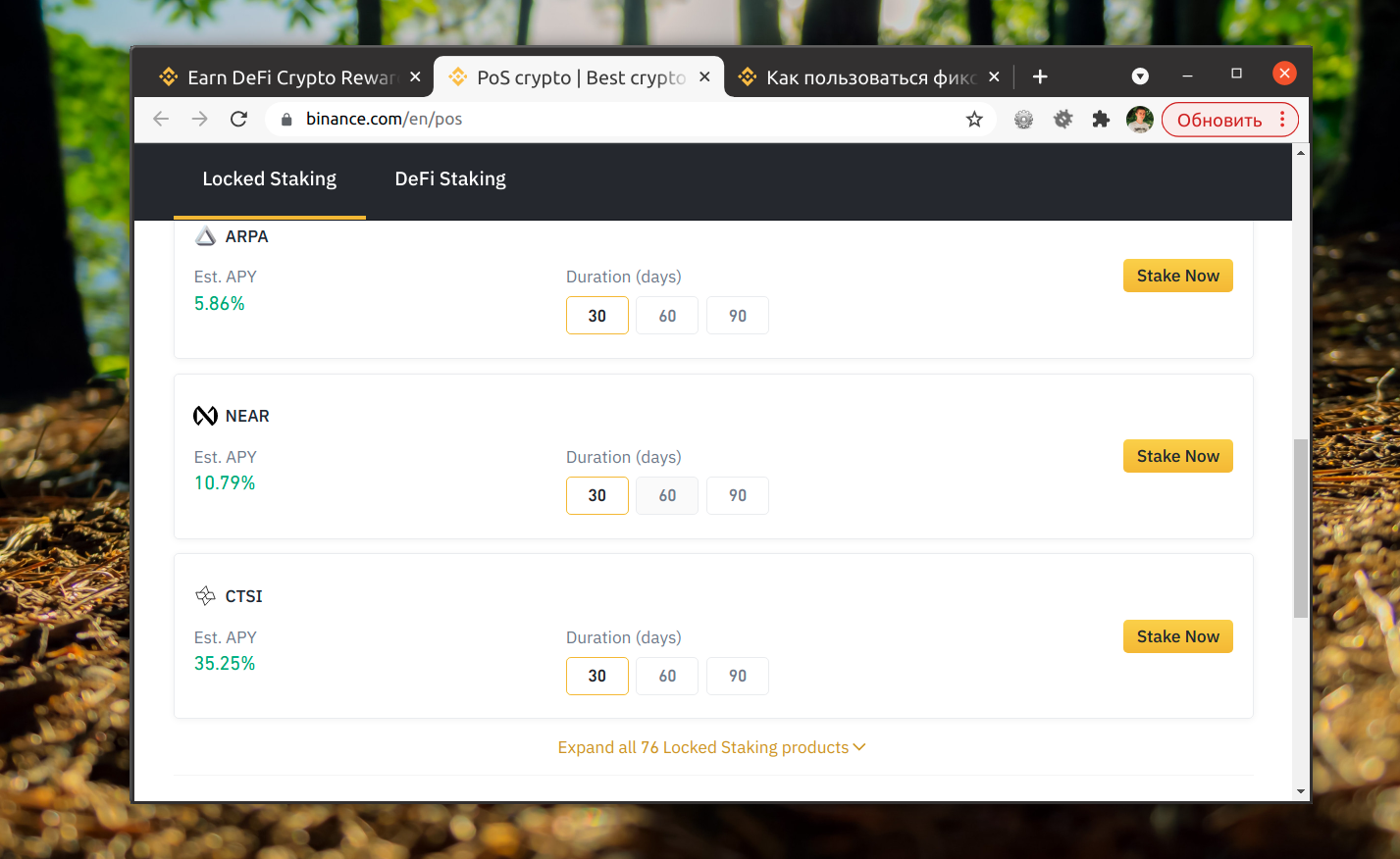Select 60 days duration for NEAR
Screen dimensions: 1400x859
[x=667, y=495]
